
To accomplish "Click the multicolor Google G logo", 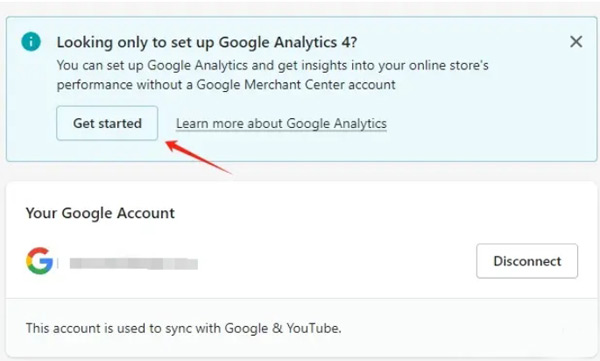I will [x=40, y=261].
